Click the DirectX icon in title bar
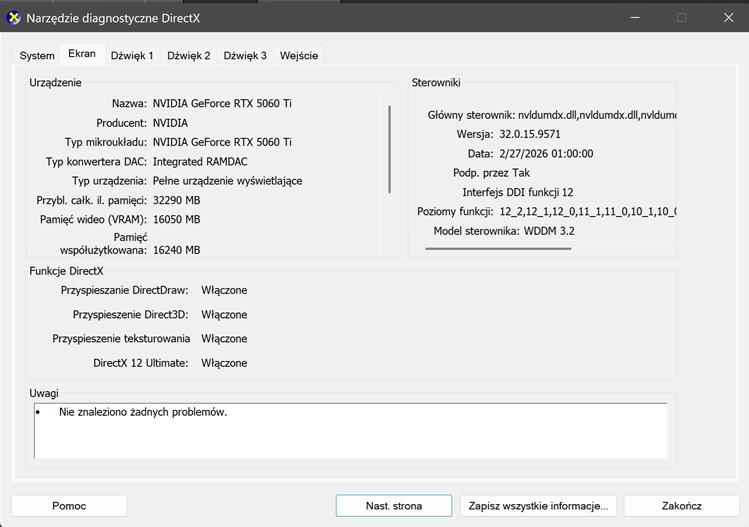This screenshot has height=527, width=749. pyautogui.click(x=14, y=17)
